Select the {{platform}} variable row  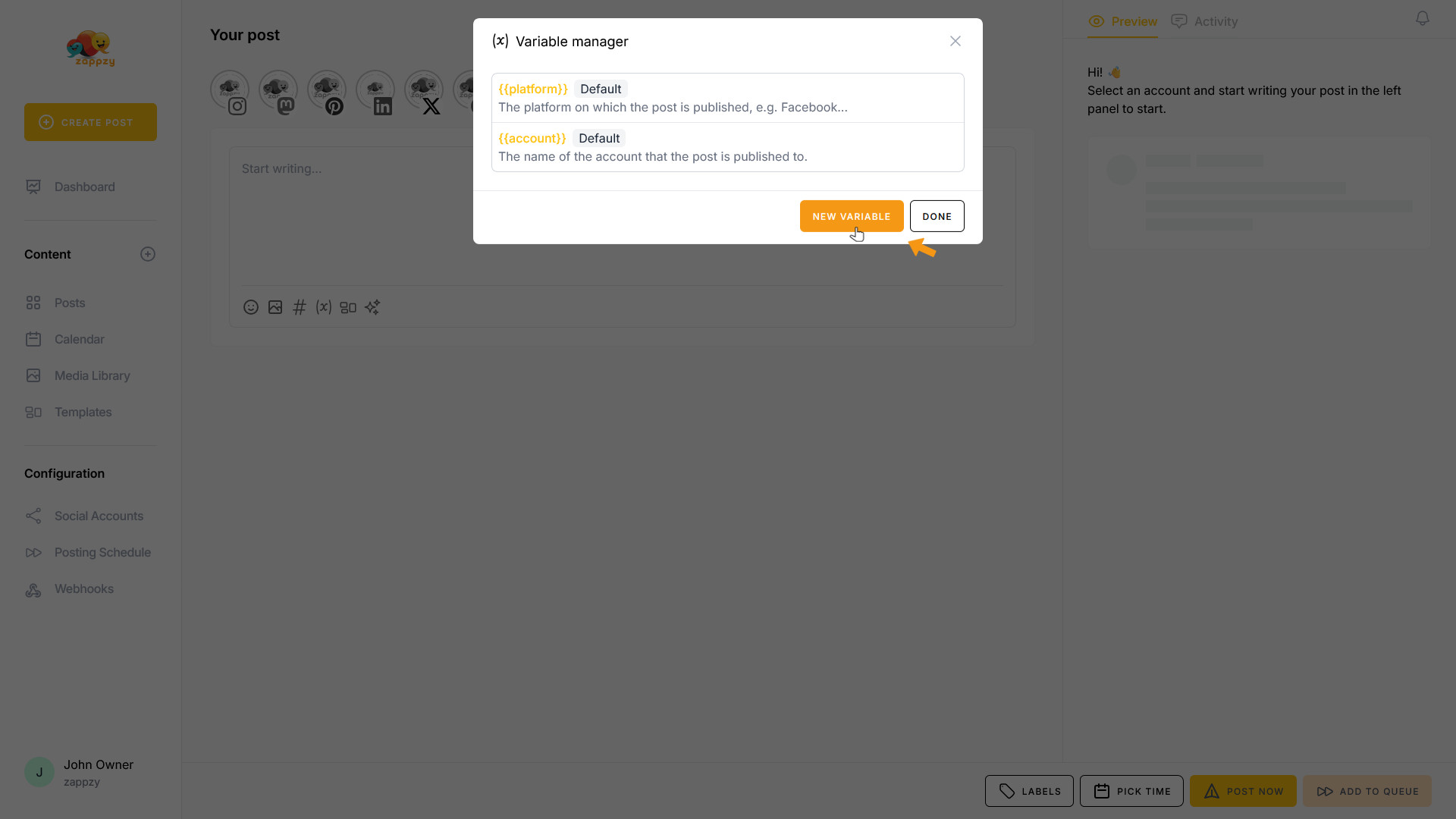click(x=727, y=98)
